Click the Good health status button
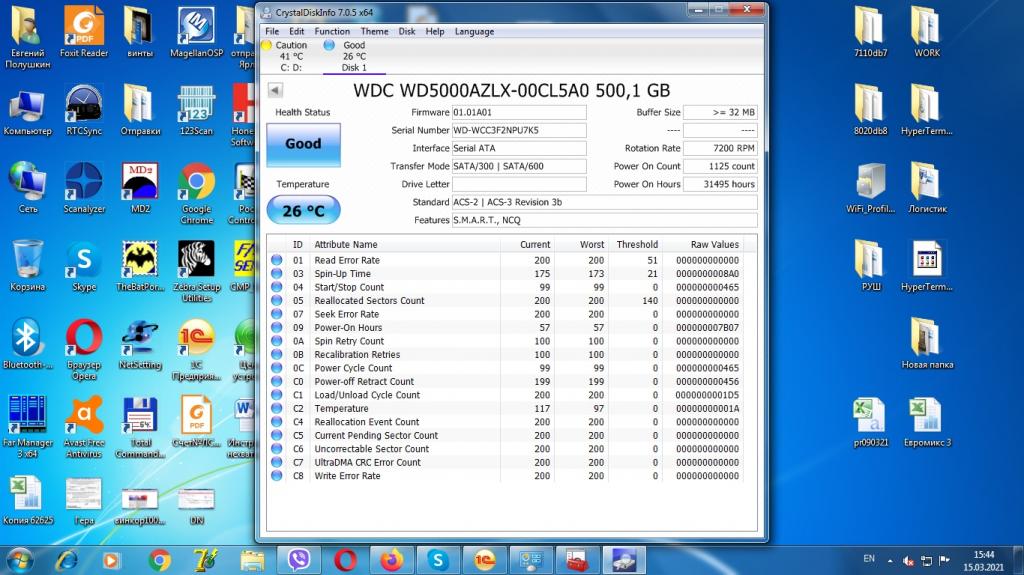 click(303, 144)
